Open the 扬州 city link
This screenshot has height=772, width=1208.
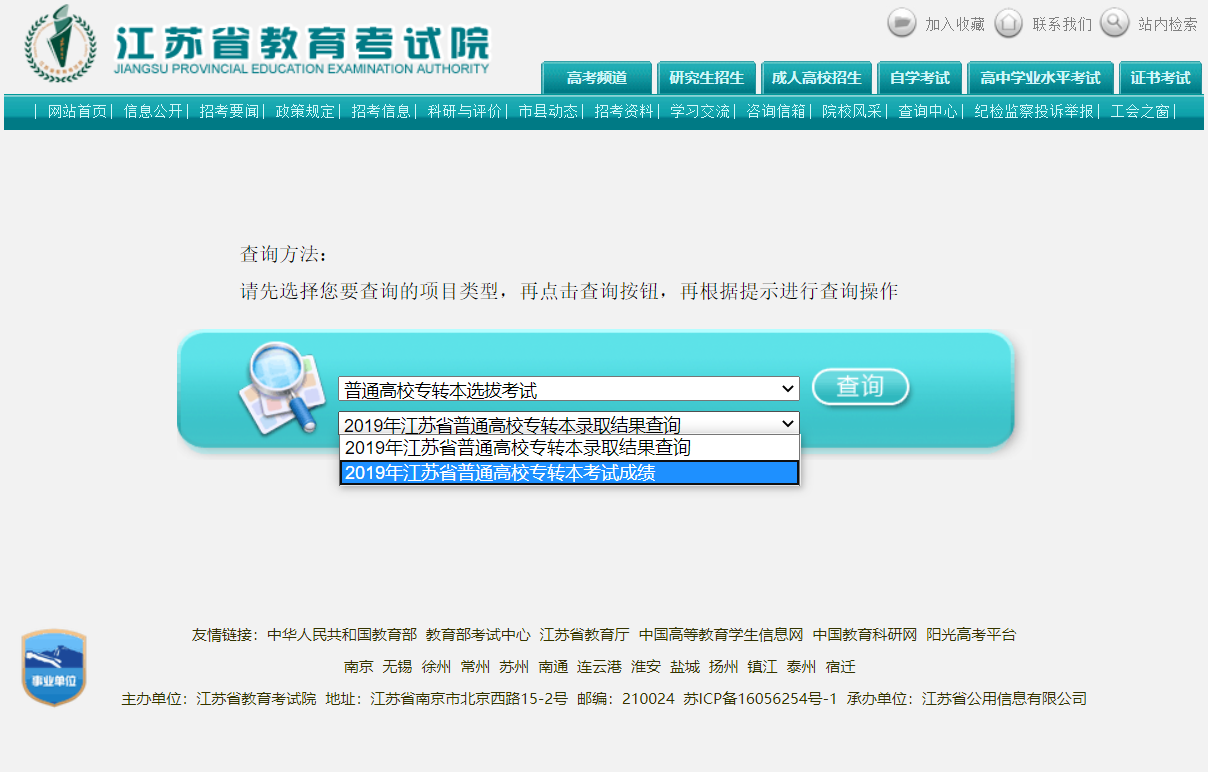[x=723, y=667]
